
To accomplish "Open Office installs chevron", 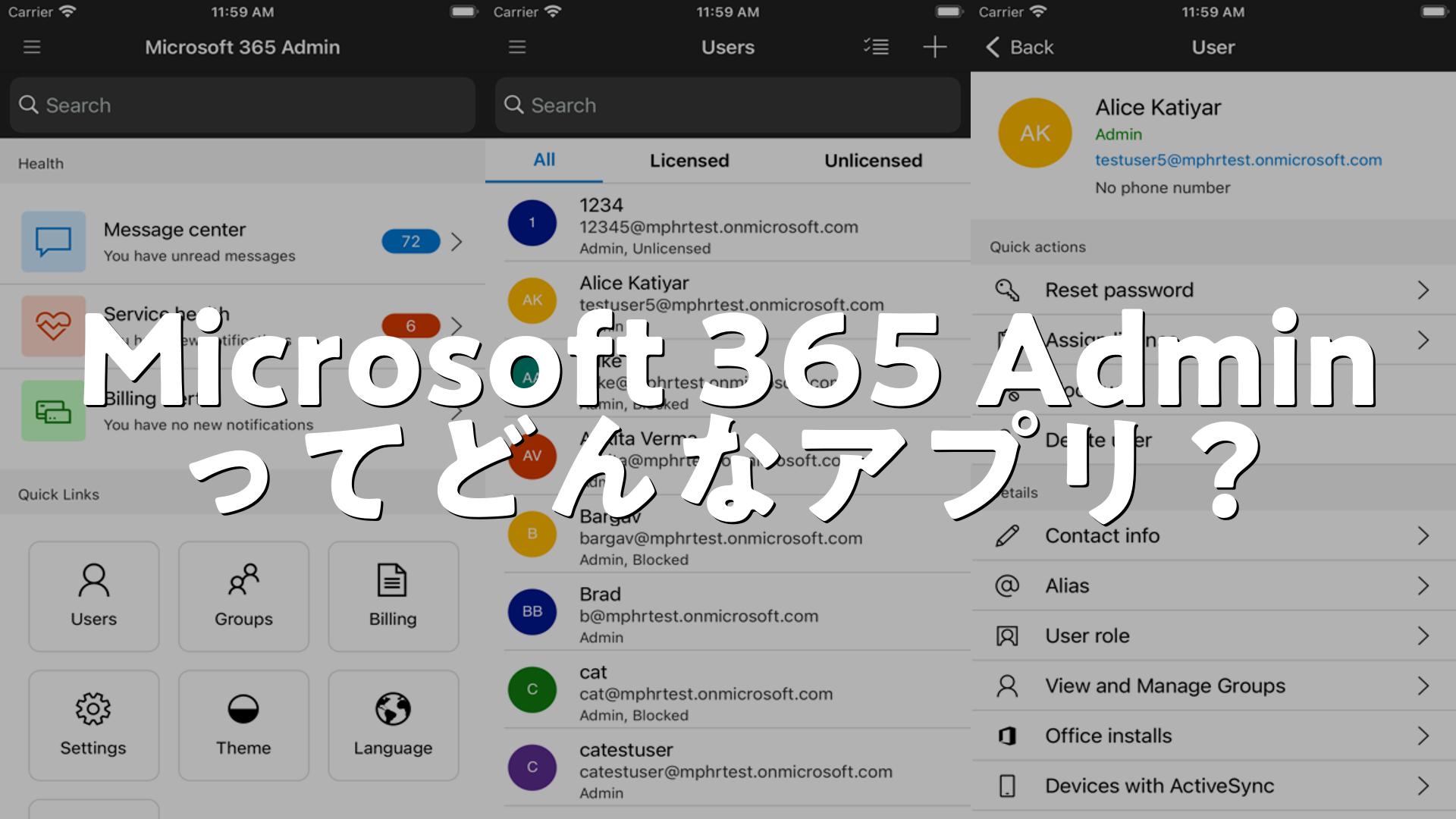I will tap(1423, 736).
